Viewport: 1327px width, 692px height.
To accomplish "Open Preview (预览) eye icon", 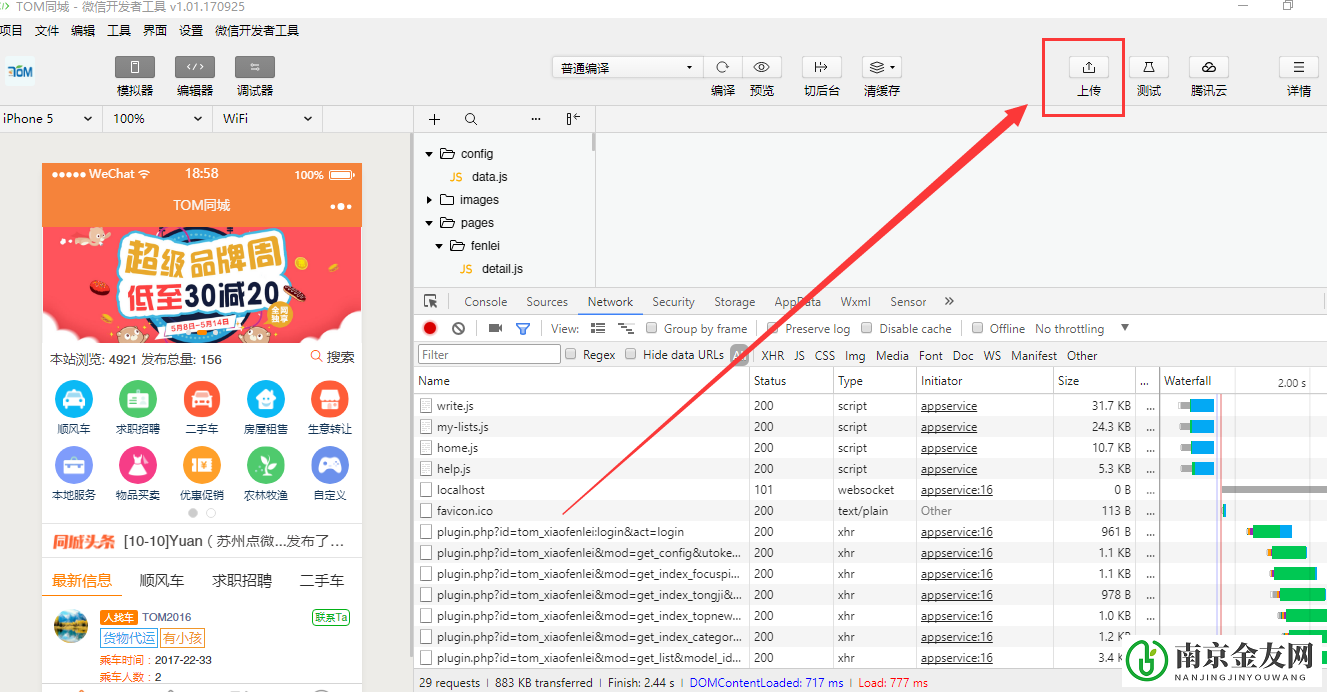I will pyautogui.click(x=762, y=68).
